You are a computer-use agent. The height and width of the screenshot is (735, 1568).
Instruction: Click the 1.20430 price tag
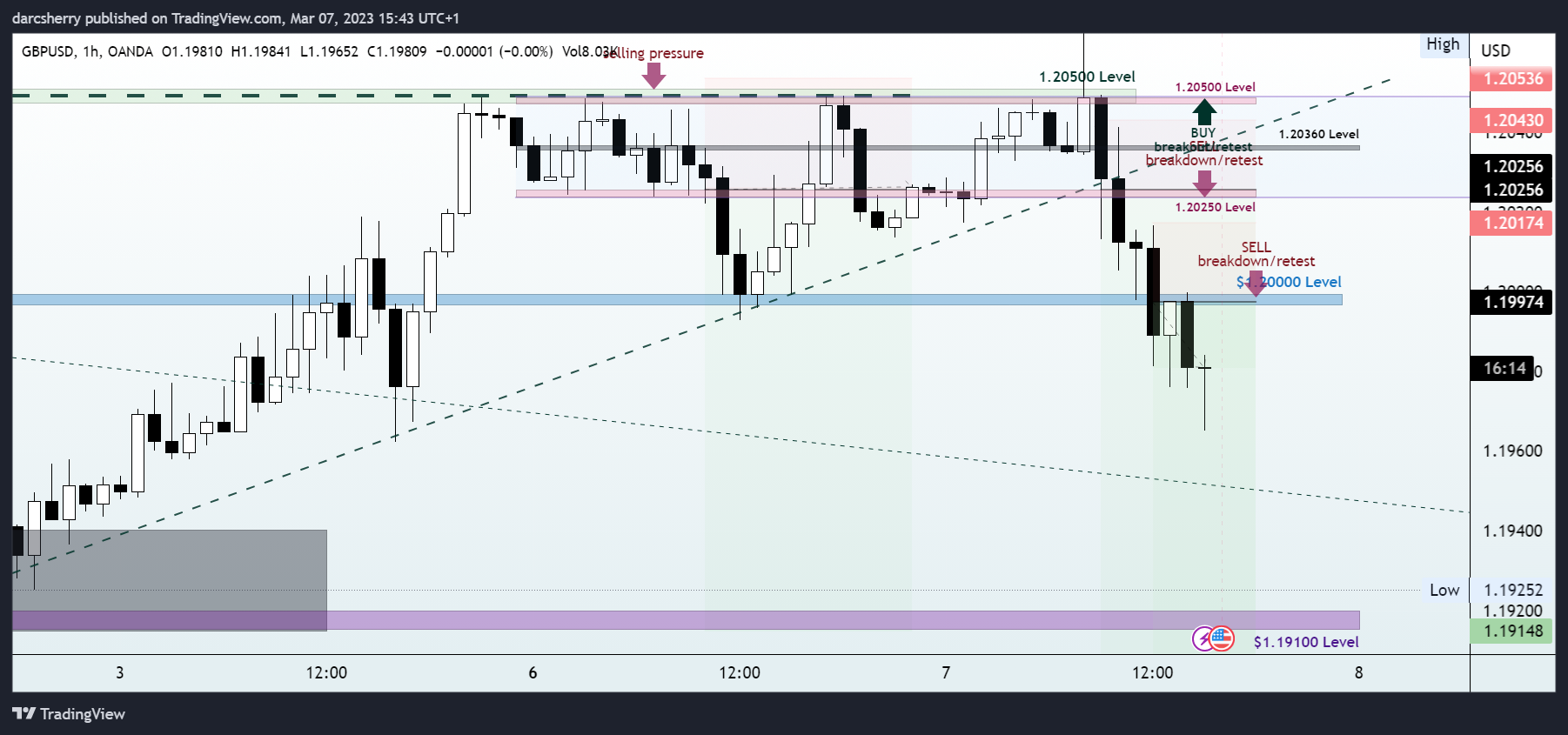pyautogui.click(x=1513, y=120)
